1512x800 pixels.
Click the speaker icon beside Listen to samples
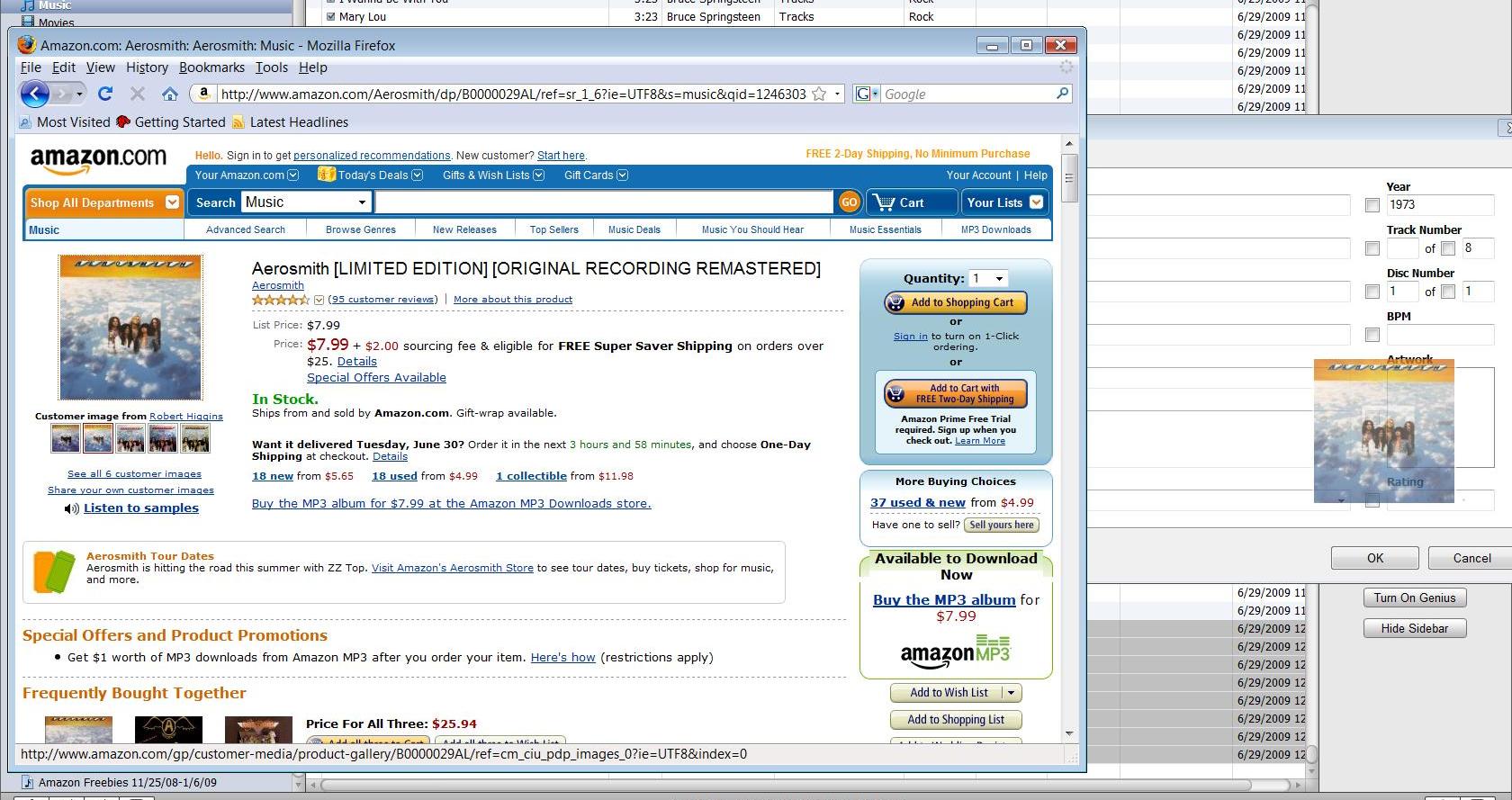tap(72, 508)
